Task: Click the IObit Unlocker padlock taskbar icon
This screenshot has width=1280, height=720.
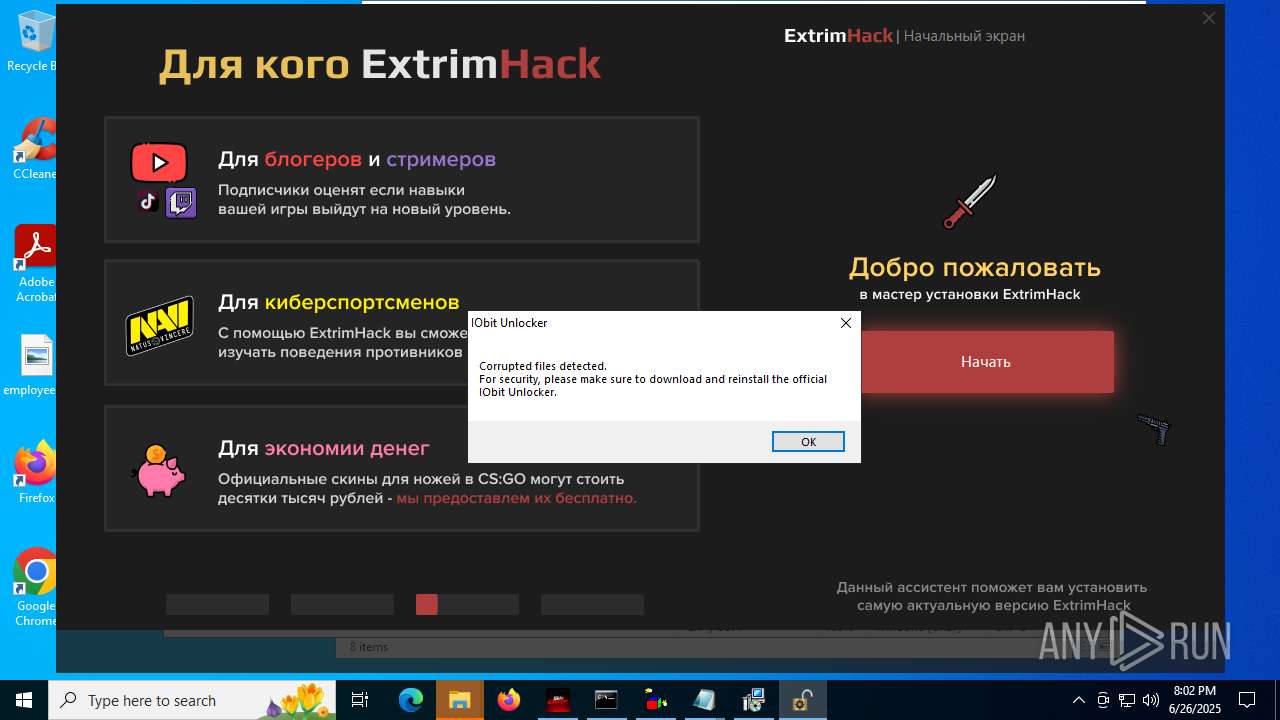Action: (802, 700)
